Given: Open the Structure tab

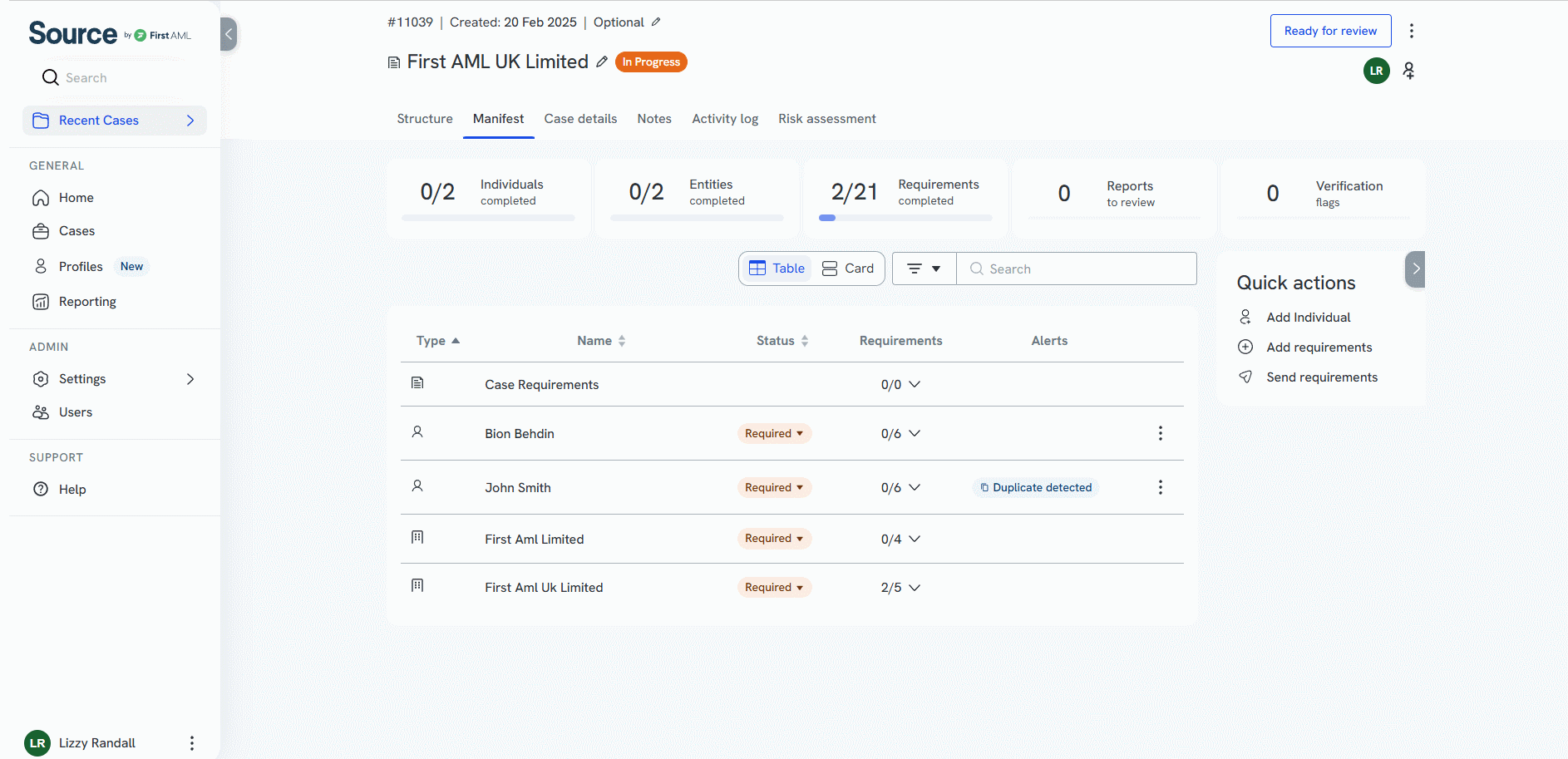Looking at the screenshot, I should point(425,119).
